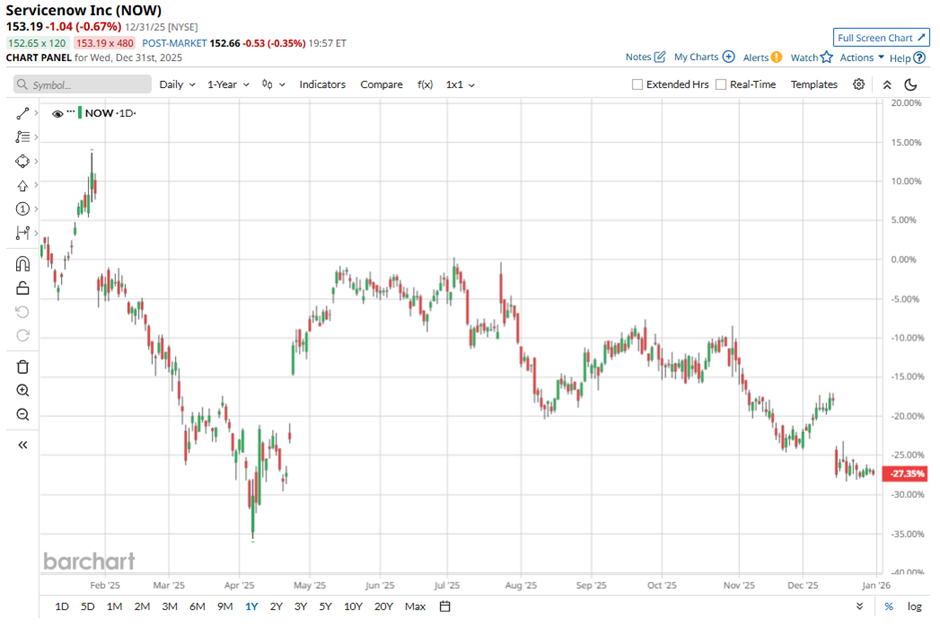This screenshot has height=628, width=940.
Task: Open the Actions dropdown menu
Action: [862, 58]
